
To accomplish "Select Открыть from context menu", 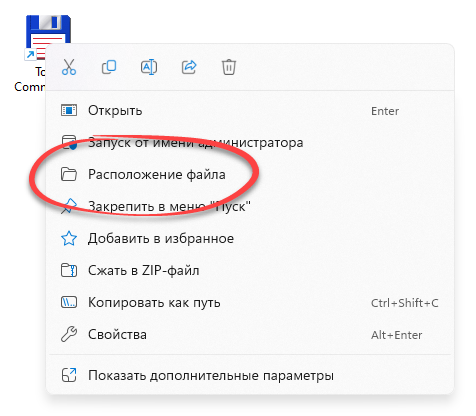I will (250, 111).
